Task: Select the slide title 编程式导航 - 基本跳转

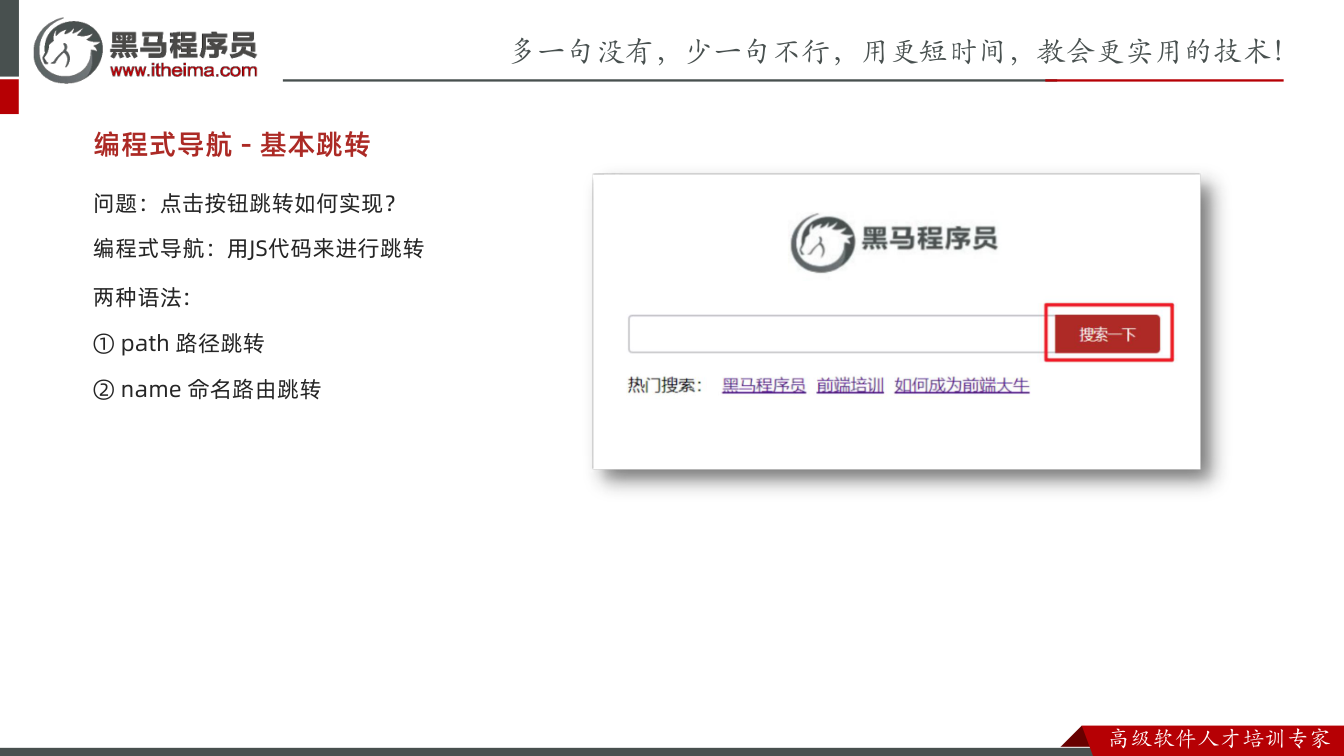Action: point(232,145)
